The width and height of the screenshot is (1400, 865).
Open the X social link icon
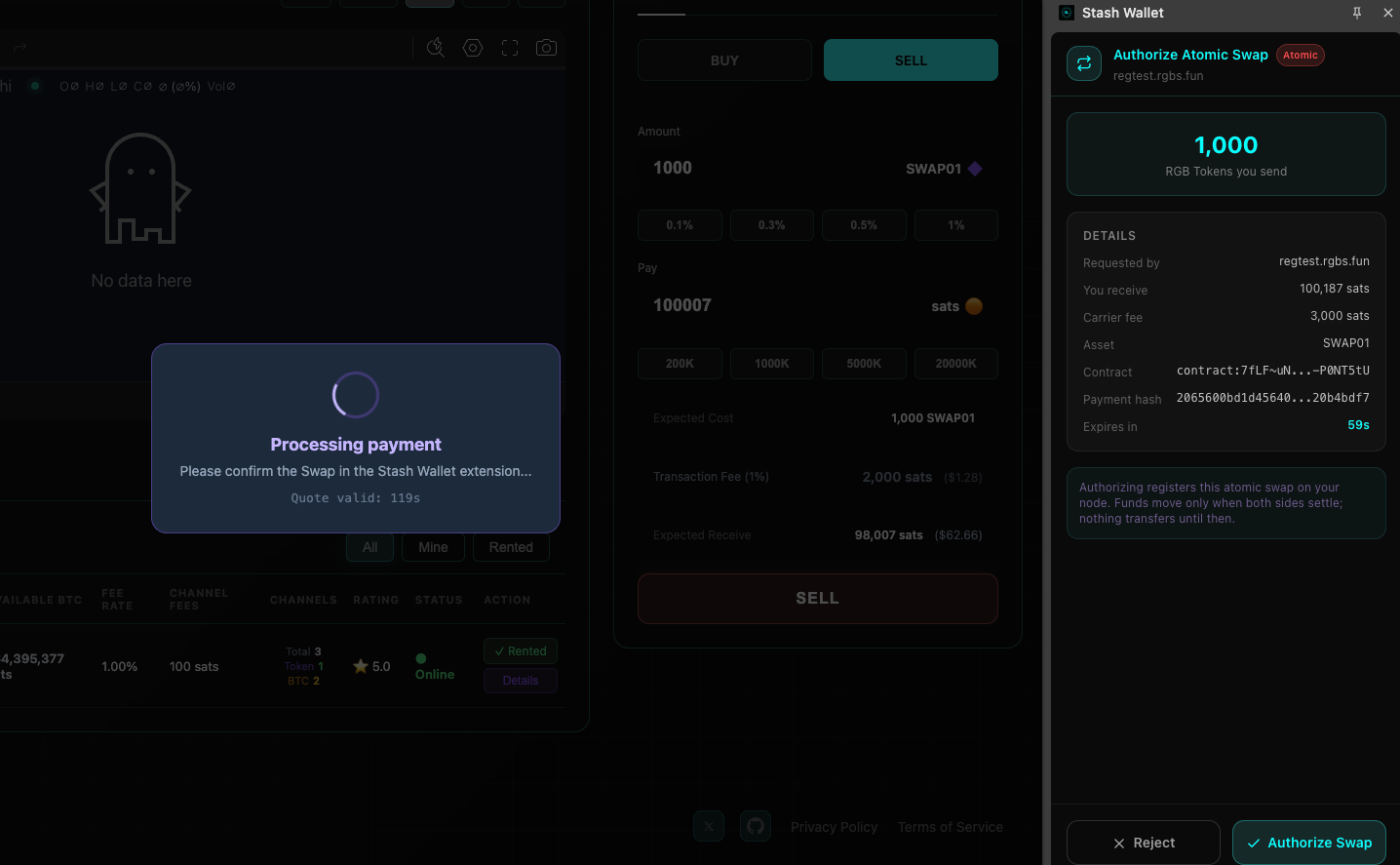709,826
